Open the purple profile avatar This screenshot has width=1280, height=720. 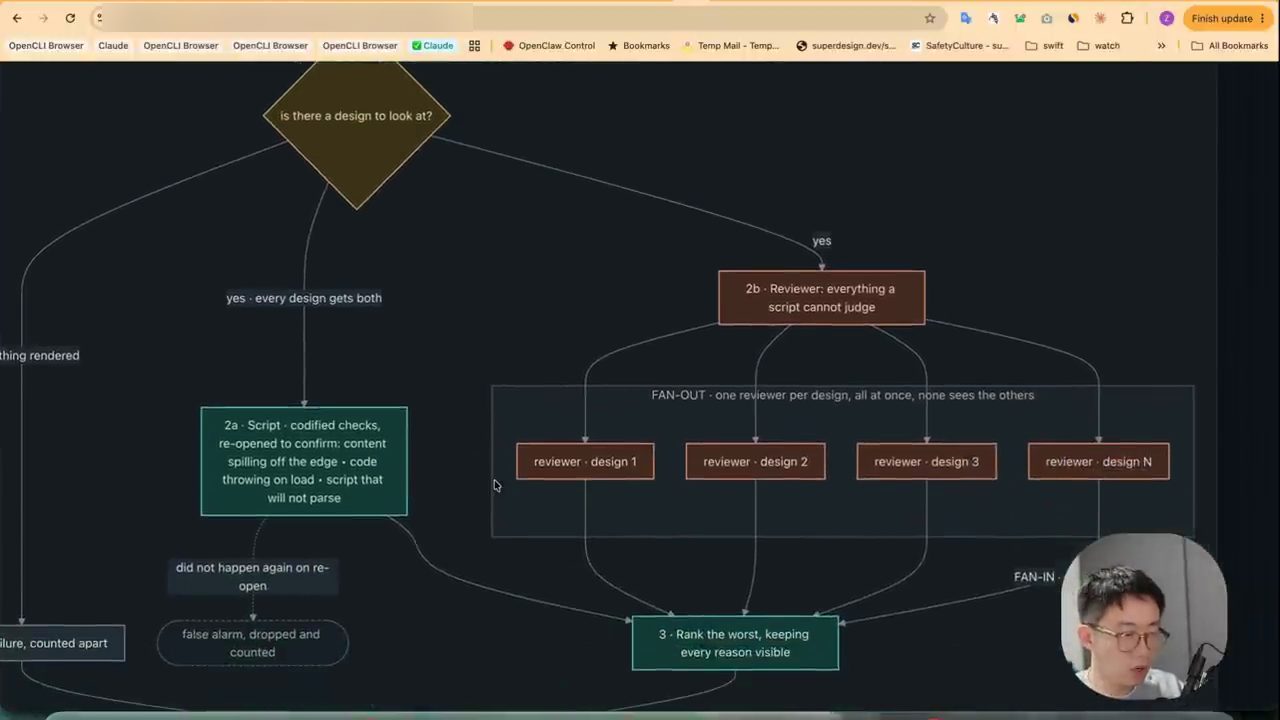[1166, 18]
